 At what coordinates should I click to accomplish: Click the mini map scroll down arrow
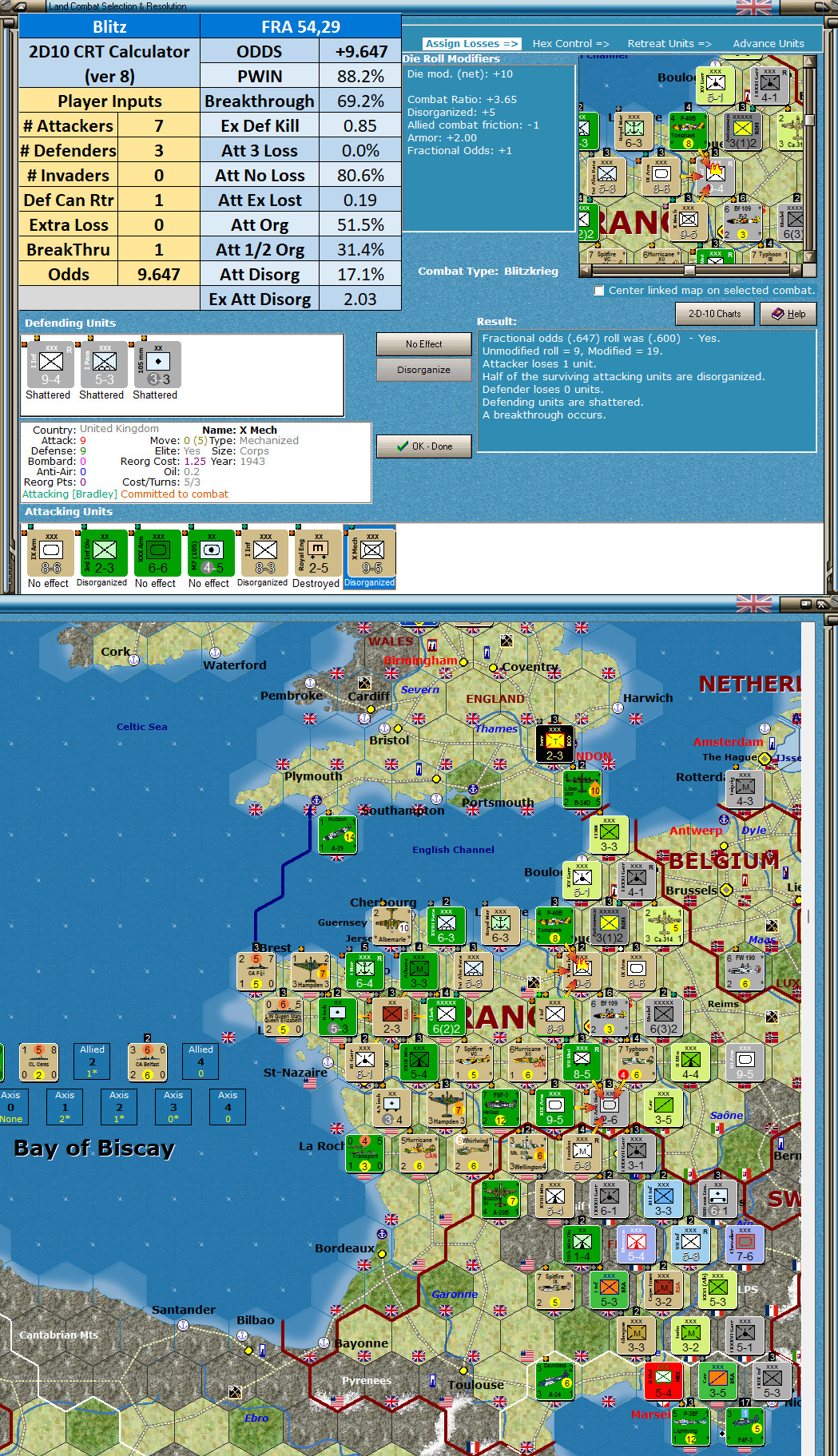(809, 257)
